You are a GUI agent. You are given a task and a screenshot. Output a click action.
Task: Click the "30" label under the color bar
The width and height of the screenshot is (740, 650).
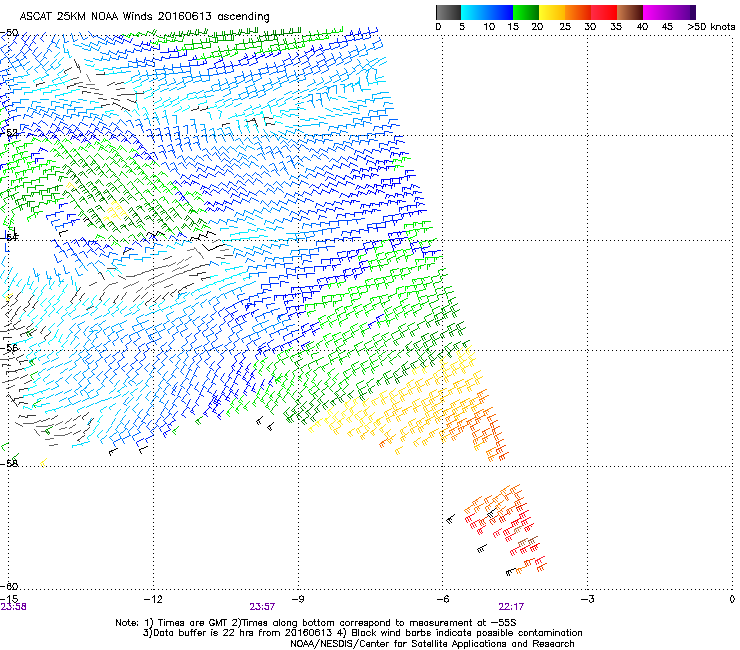pos(590,27)
